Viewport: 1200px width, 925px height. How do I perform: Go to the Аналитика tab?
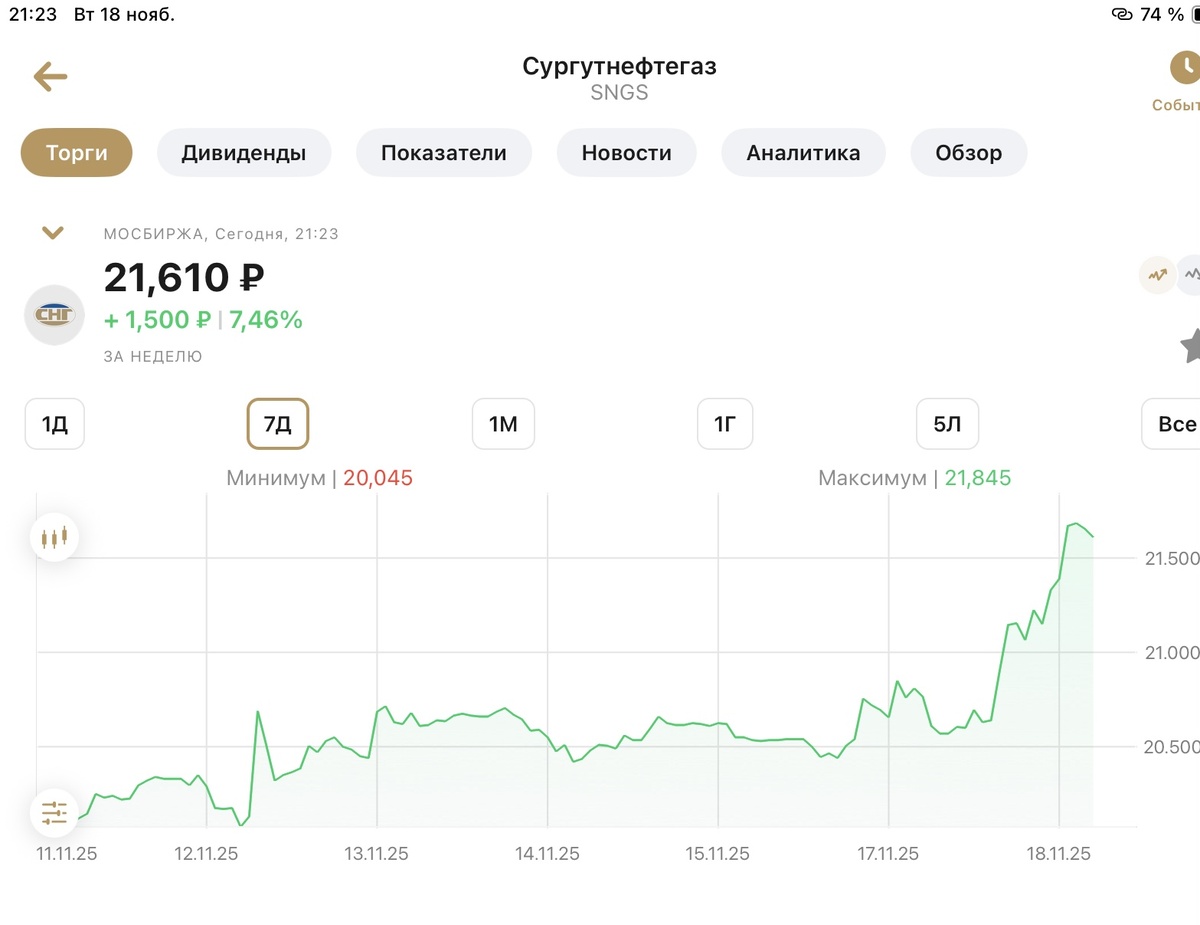tap(803, 153)
